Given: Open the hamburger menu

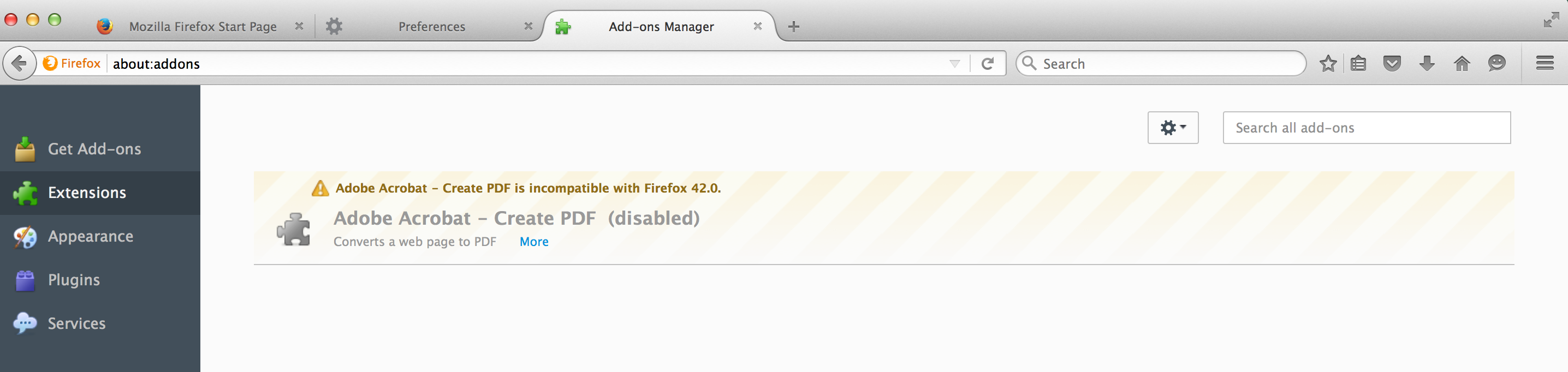Looking at the screenshot, I should [x=1545, y=63].
